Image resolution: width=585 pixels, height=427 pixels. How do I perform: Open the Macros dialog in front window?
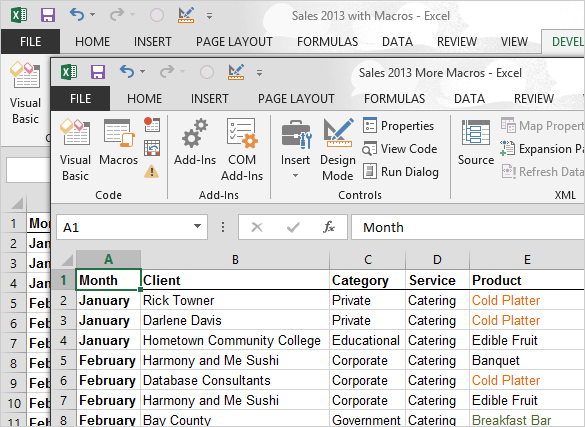pos(119,142)
